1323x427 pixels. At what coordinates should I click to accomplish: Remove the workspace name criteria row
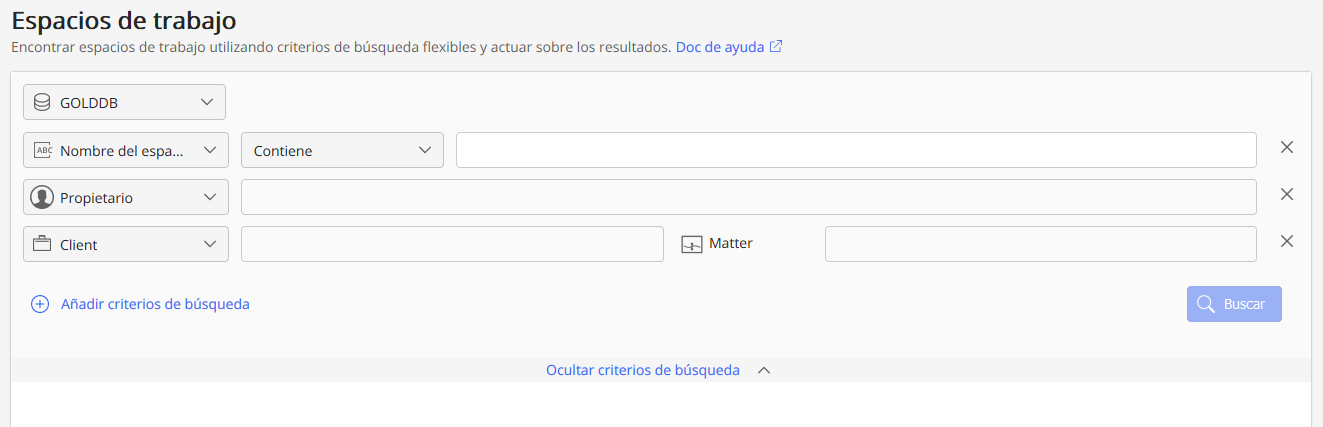(1287, 147)
